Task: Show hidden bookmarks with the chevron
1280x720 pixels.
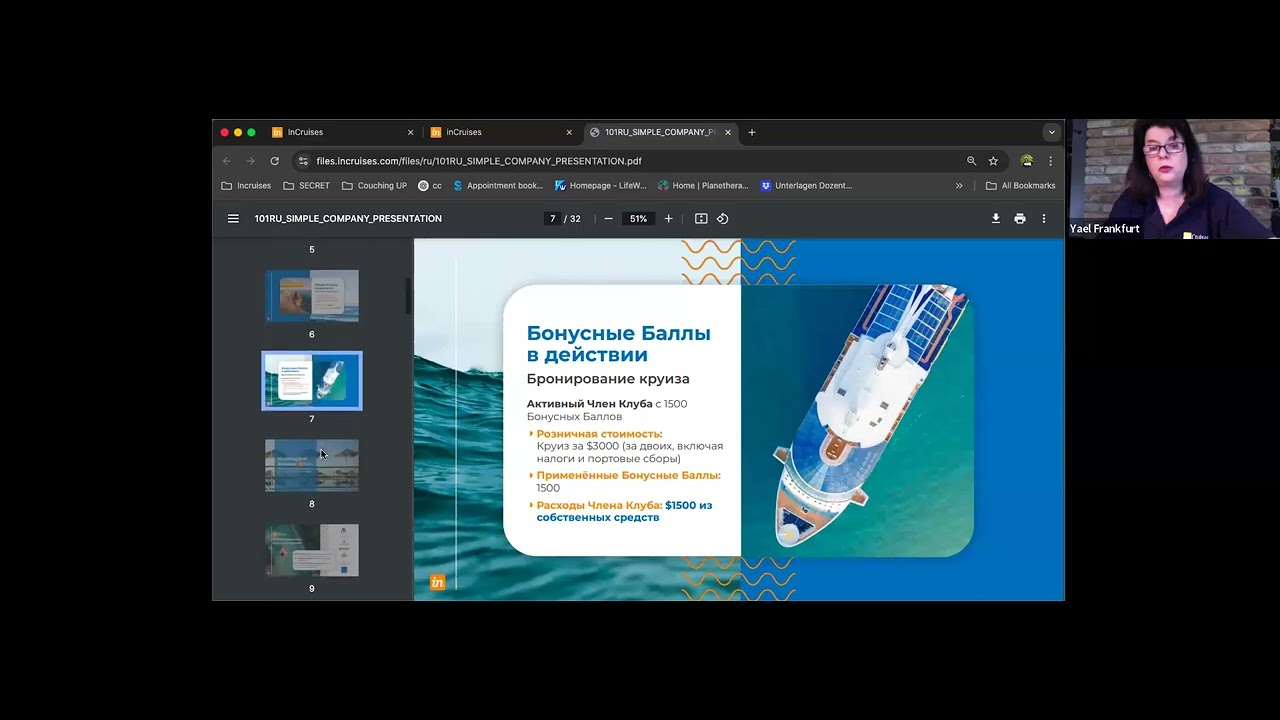Action: (x=959, y=186)
